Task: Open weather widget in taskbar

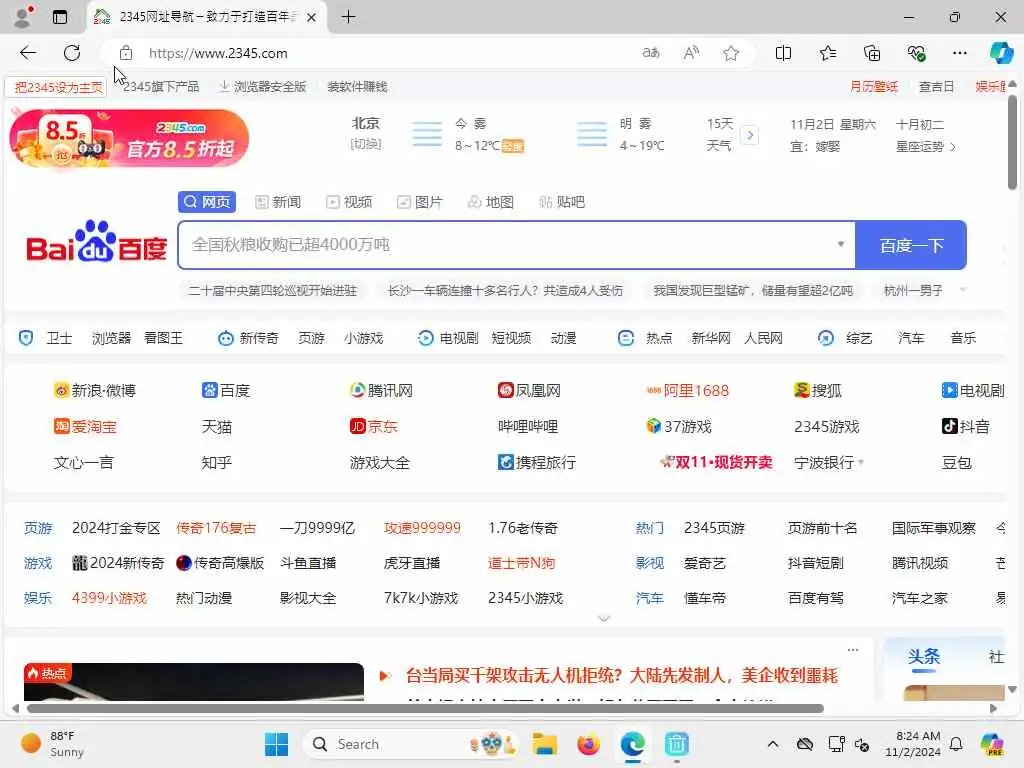Action: [x=54, y=744]
